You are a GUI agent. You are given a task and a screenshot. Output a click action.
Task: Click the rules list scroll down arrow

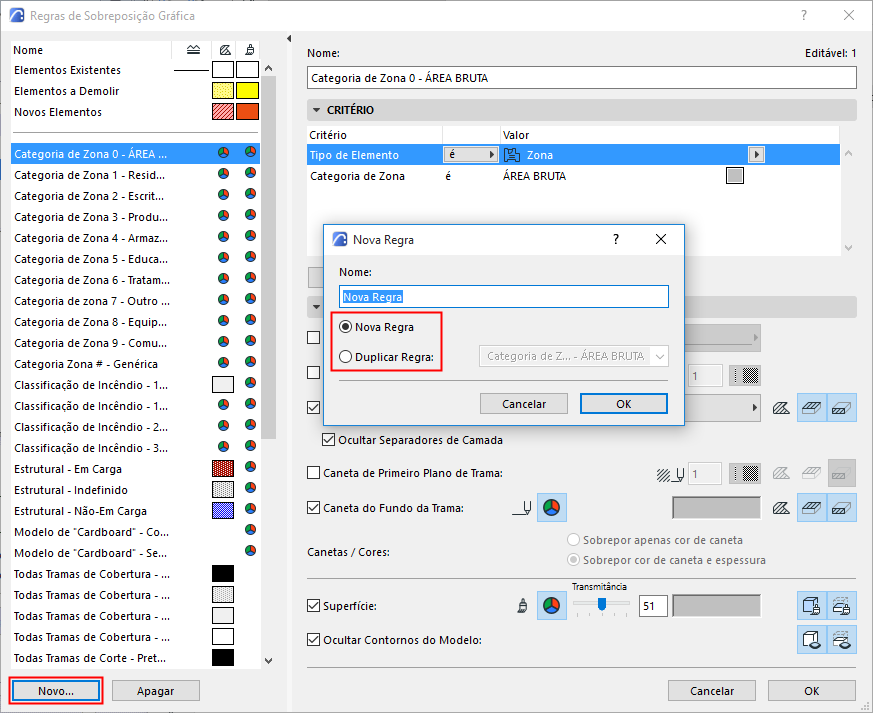[x=268, y=661]
